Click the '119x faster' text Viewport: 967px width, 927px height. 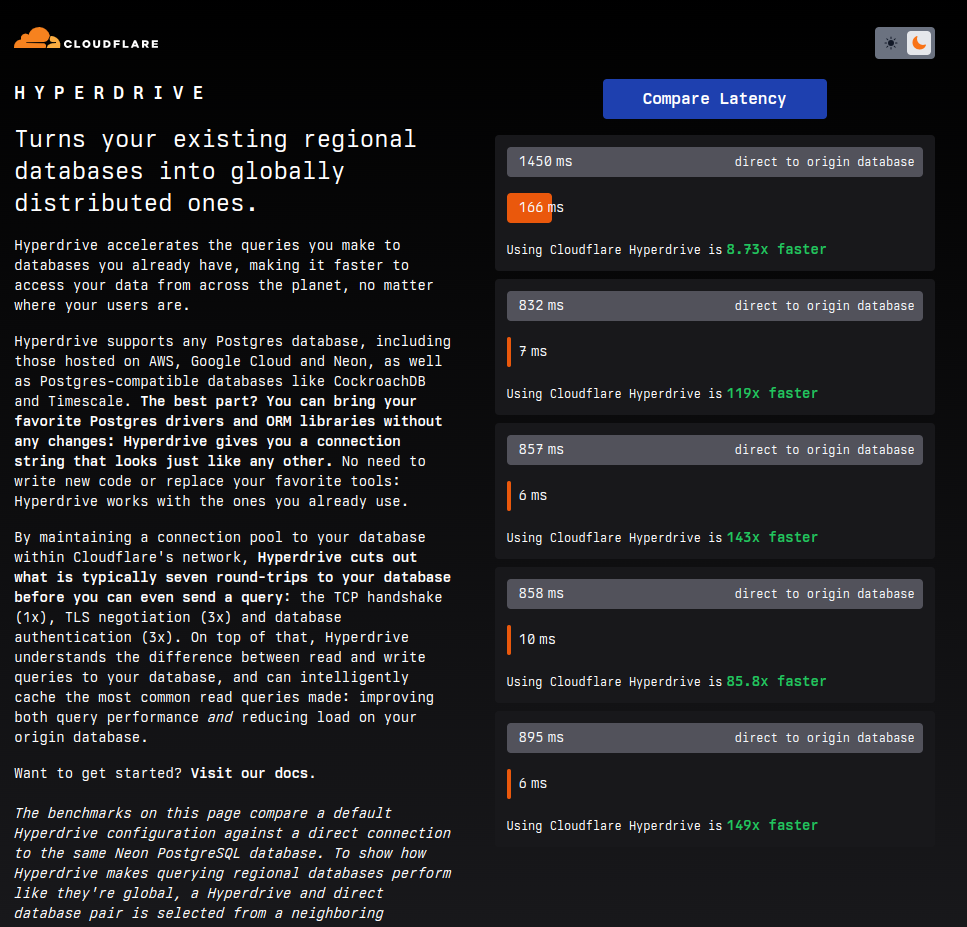(772, 393)
